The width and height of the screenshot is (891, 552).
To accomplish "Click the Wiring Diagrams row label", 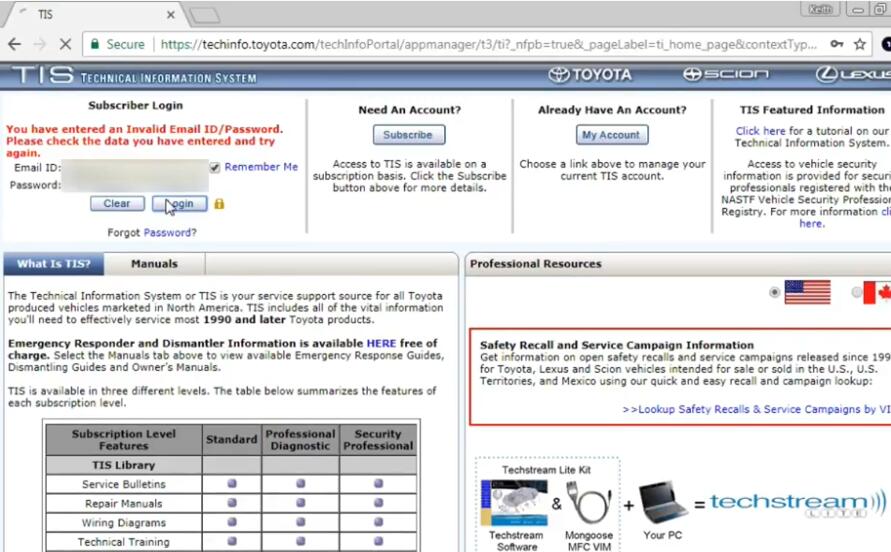I will point(124,523).
